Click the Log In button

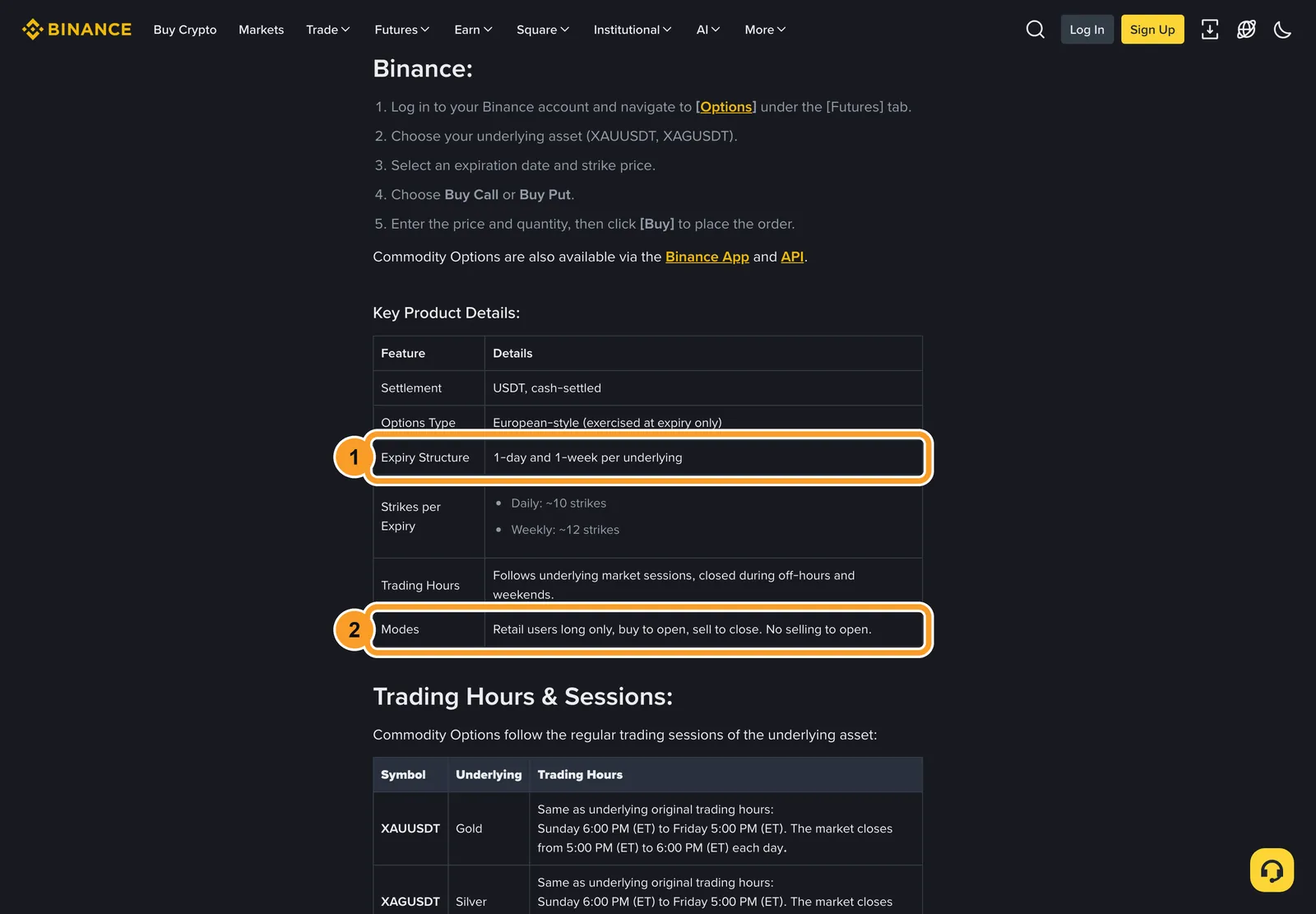click(1087, 30)
